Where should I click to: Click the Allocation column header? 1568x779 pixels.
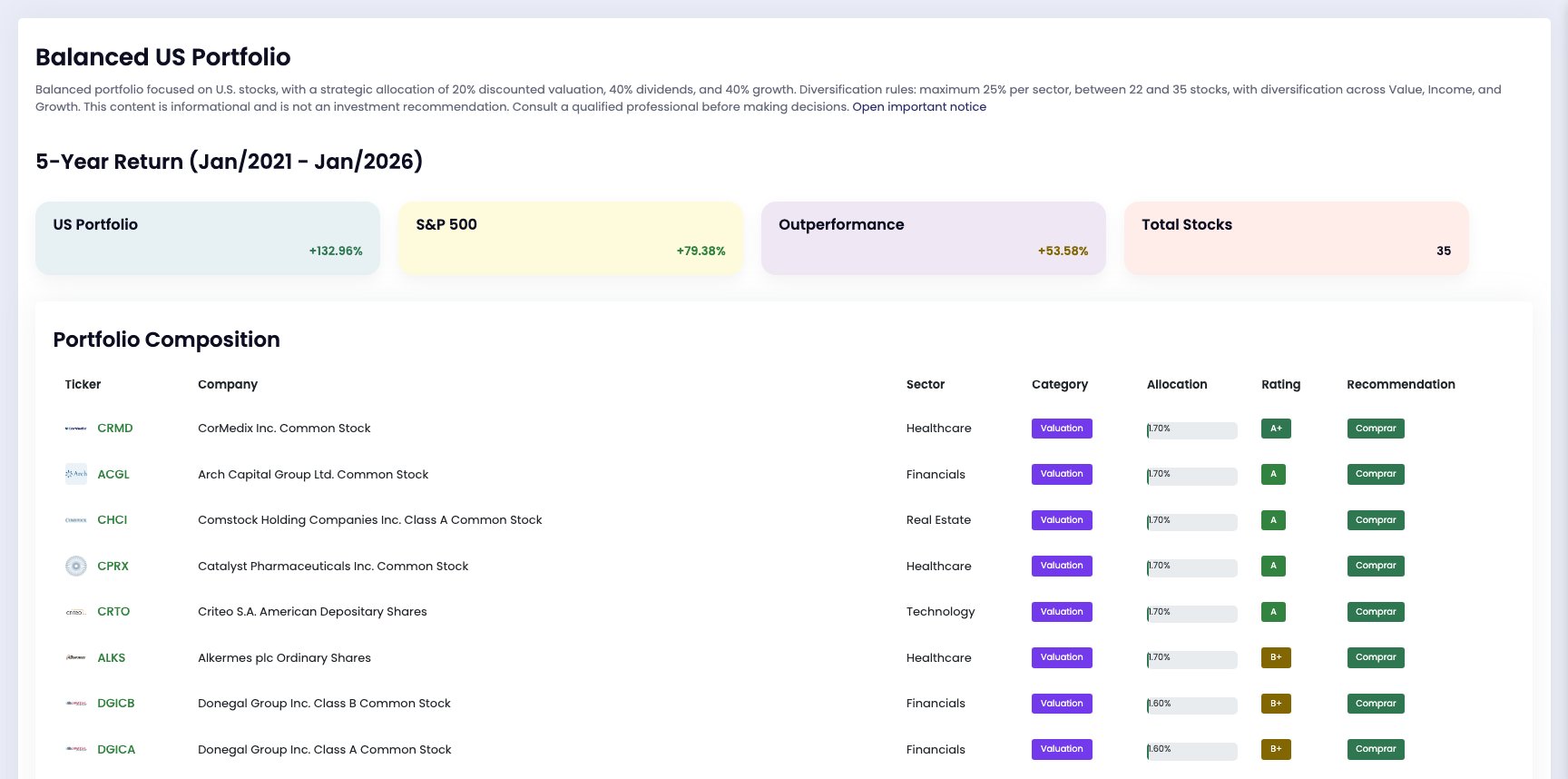pos(1177,385)
